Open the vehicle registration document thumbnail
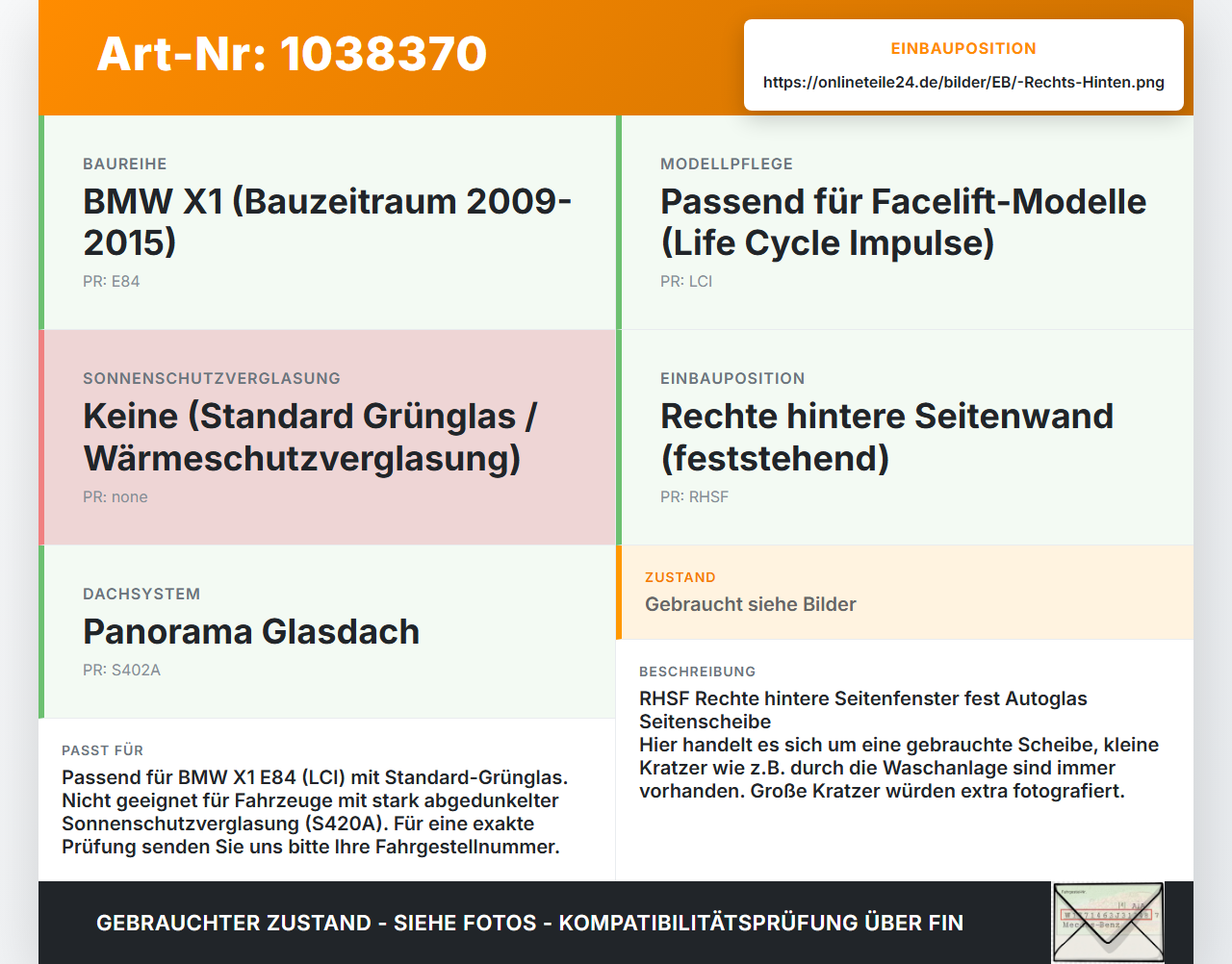Image resolution: width=1232 pixels, height=964 pixels. (1108, 923)
